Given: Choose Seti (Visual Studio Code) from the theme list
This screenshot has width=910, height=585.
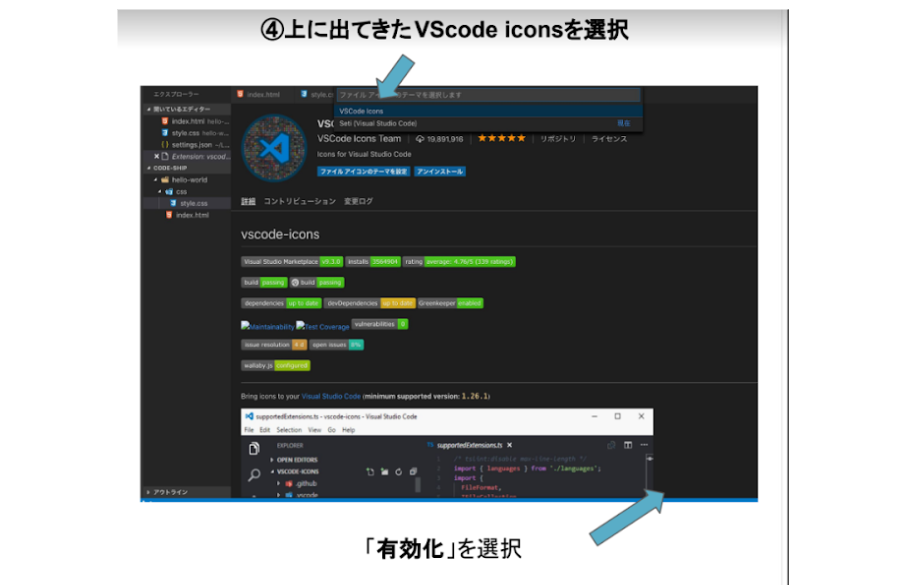Looking at the screenshot, I should [489, 123].
